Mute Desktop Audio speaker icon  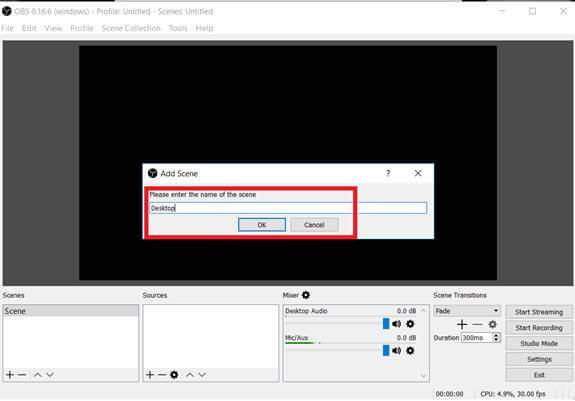click(396, 324)
